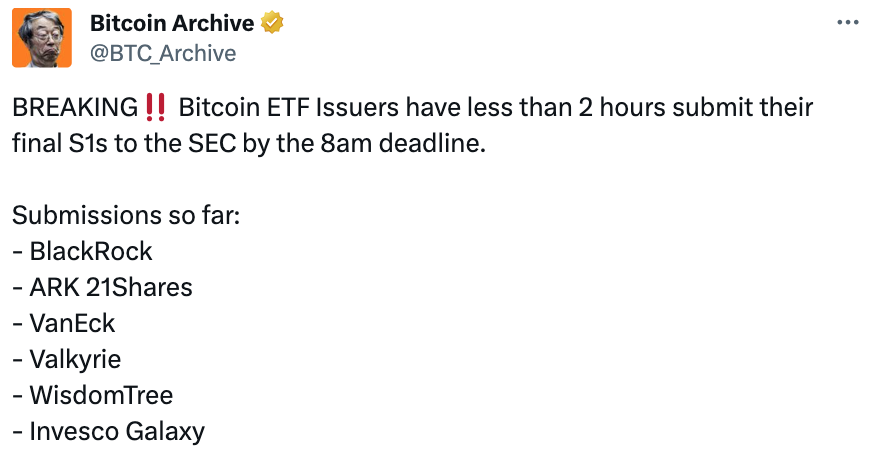Viewport: 882px width, 466px height.
Task: Click the WisdomTree list entry
Action: (101, 395)
